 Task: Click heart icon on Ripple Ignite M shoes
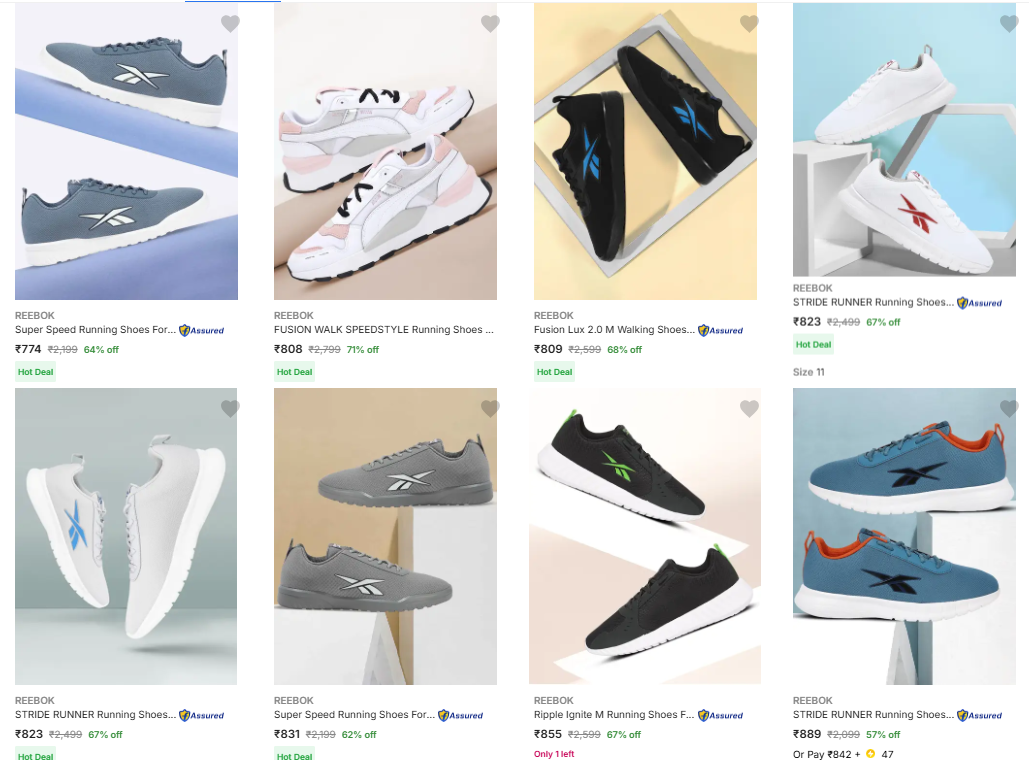pos(749,408)
